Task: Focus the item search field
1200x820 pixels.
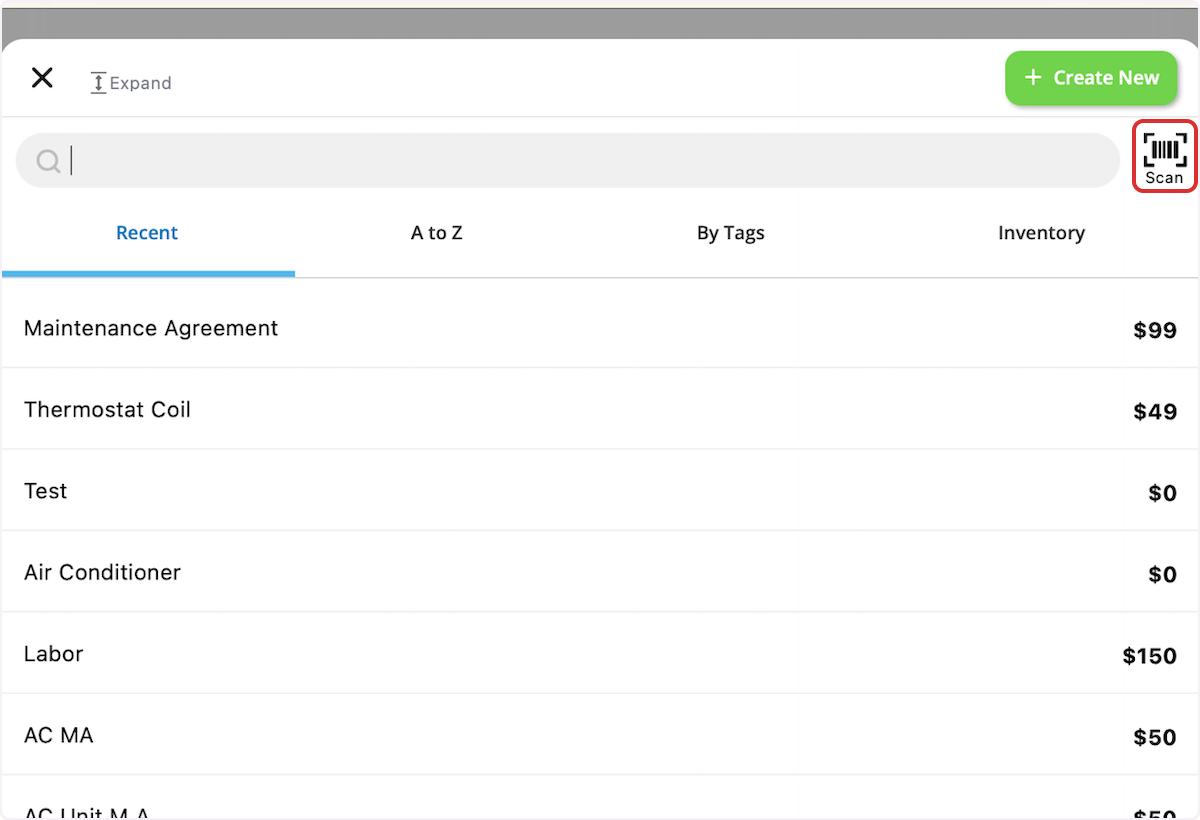Action: point(568,160)
